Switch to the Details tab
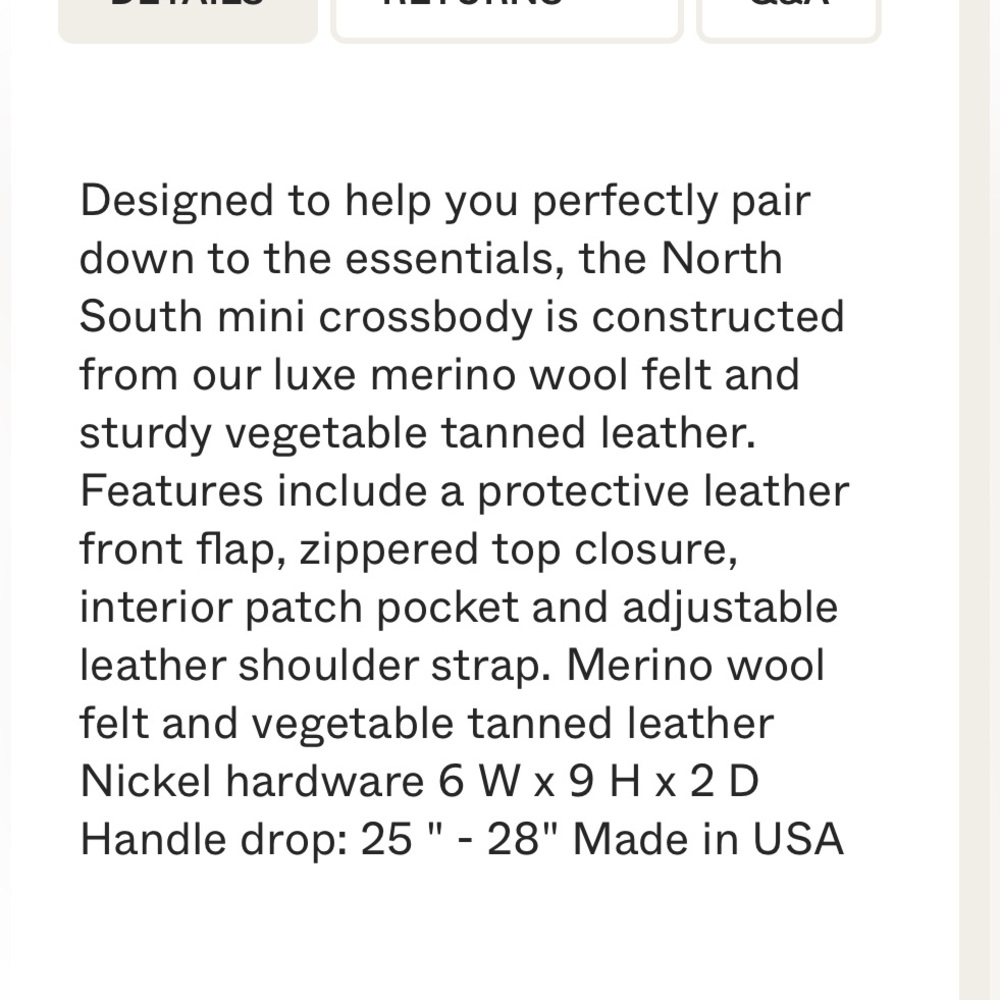1000x1000 pixels. pos(188,17)
